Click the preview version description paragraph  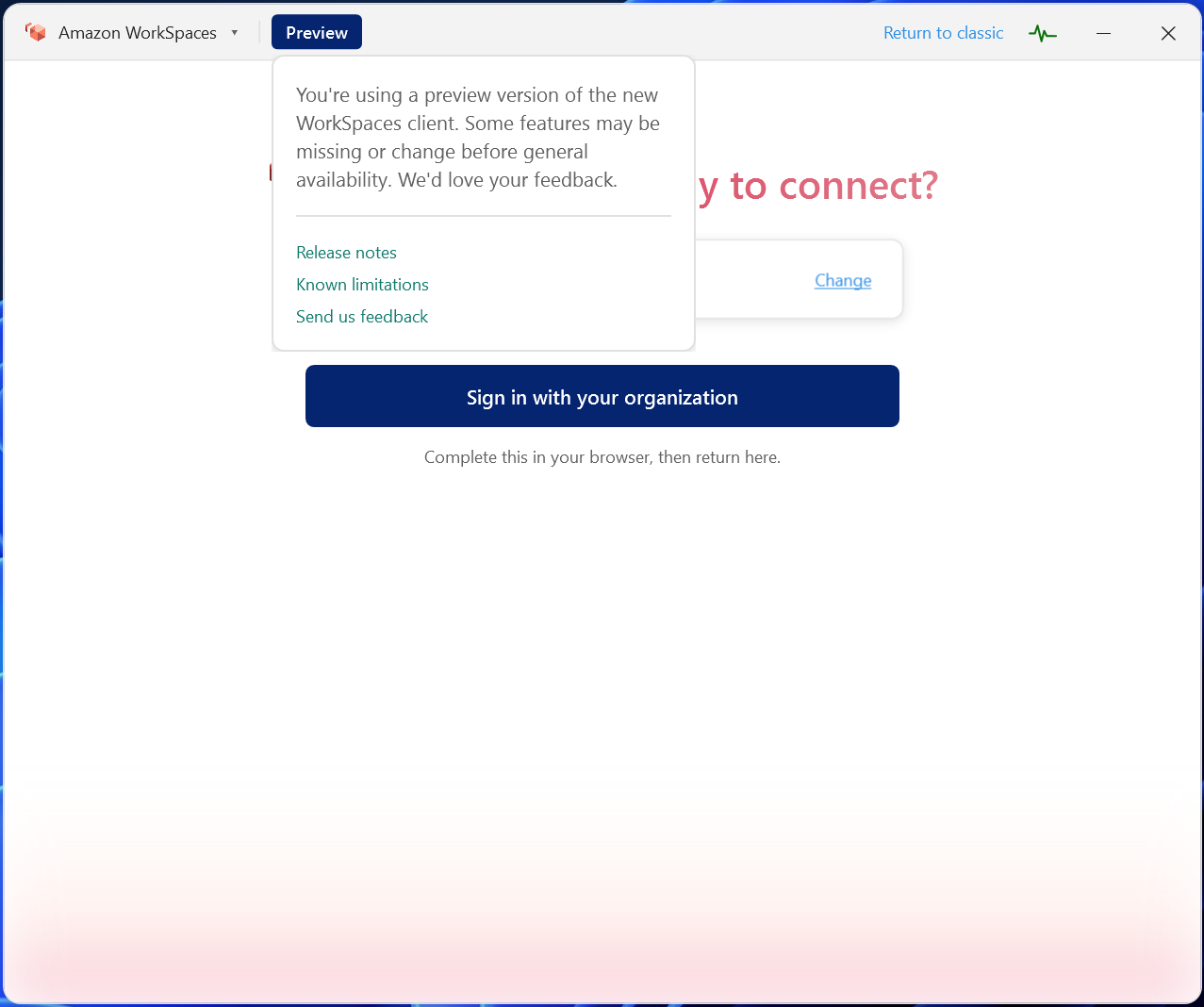(x=478, y=138)
